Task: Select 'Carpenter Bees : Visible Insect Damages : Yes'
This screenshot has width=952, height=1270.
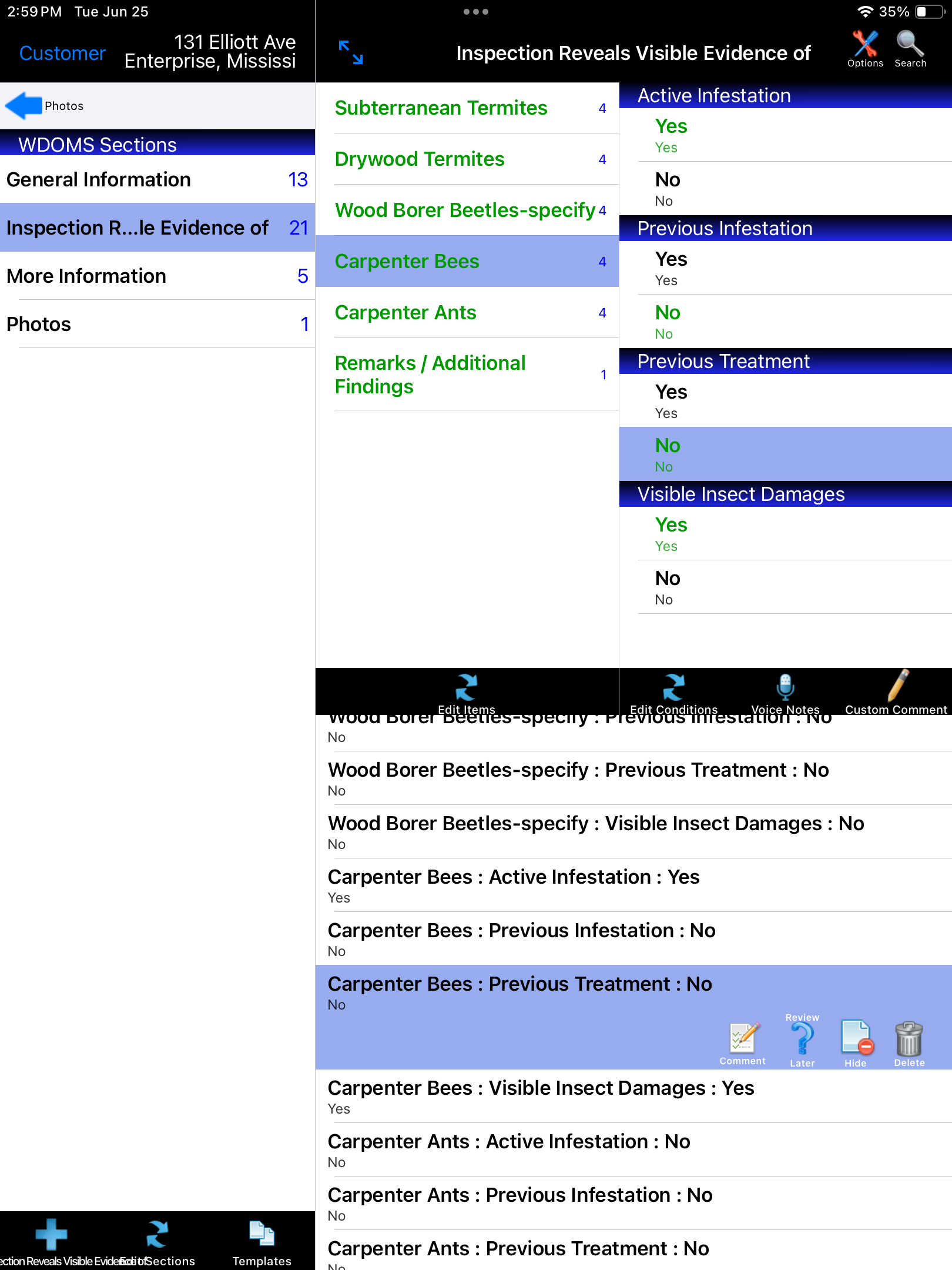Action: pyautogui.click(x=634, y=1097)
